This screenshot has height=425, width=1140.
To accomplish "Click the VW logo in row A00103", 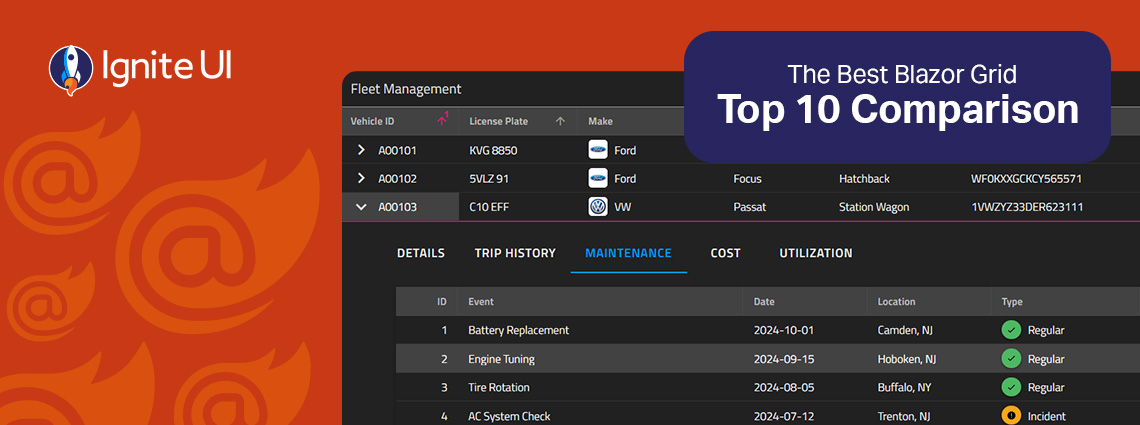I will 598,207.
